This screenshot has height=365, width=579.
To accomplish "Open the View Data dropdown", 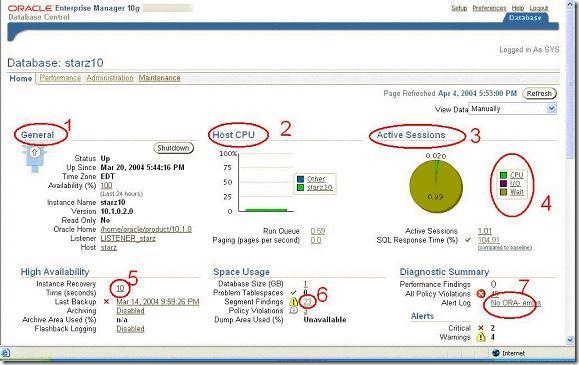I will pos(513,109).
